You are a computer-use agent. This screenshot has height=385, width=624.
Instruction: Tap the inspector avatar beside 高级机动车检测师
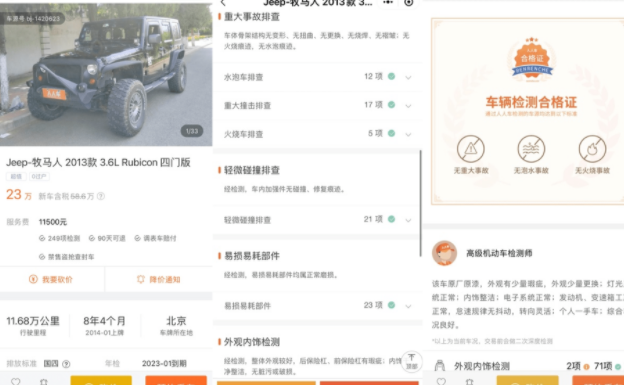pos(444,253)
